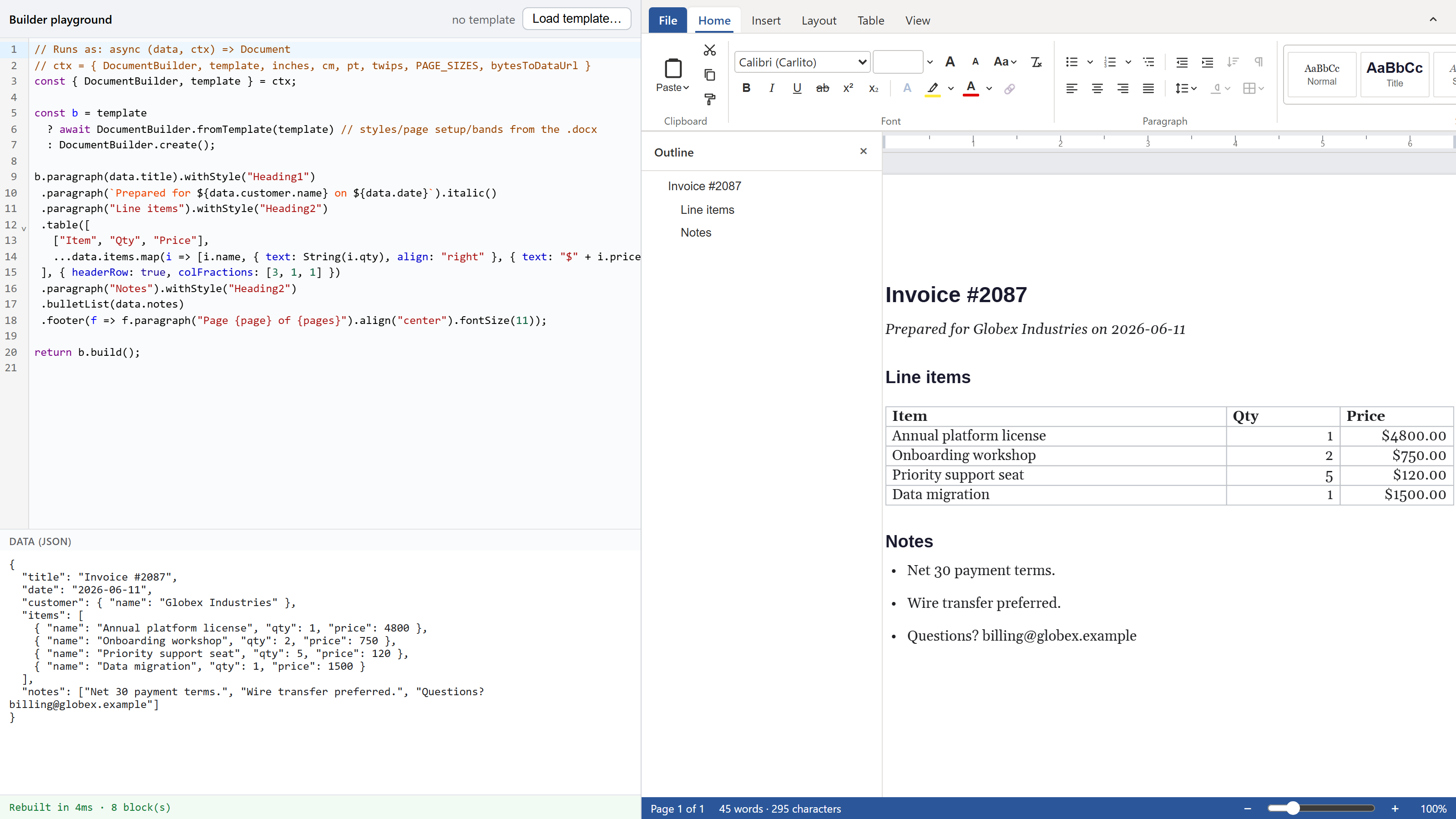Select the Title style thumbnail
The width and height of the screenshot is (1456, 819).
tap(1395, 74)
